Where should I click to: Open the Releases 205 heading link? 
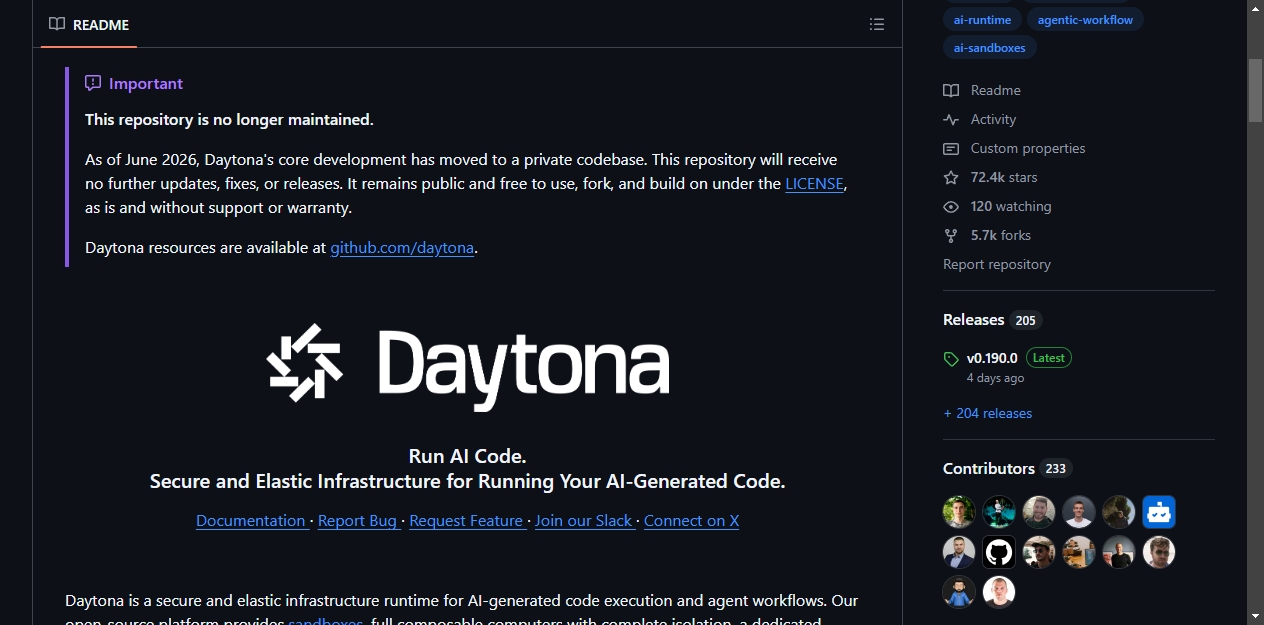[992, 320]
